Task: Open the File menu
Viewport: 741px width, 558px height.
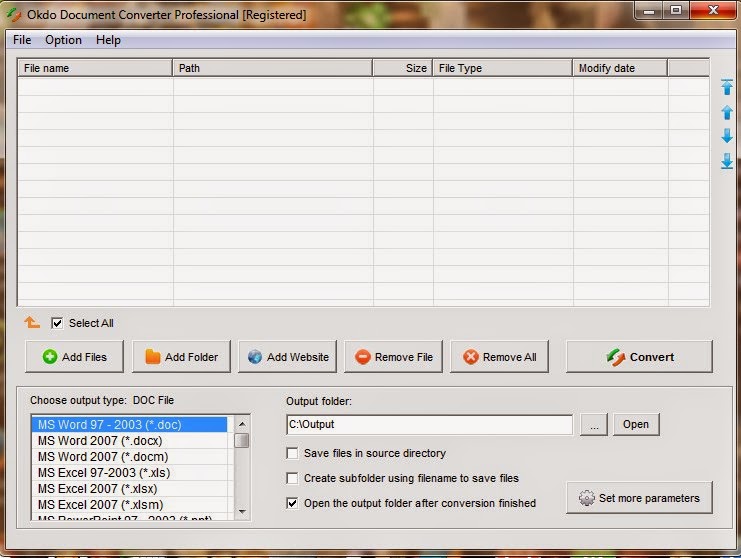Action: 22,40
